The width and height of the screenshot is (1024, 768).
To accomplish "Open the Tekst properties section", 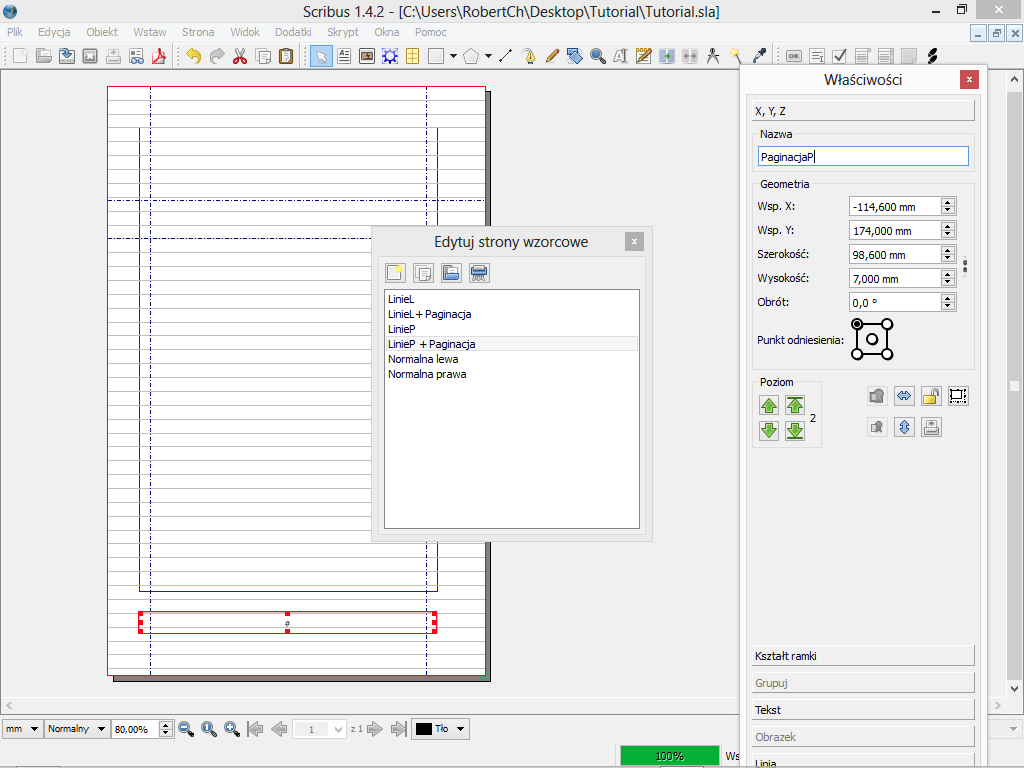I will click(x=862, y=710).
